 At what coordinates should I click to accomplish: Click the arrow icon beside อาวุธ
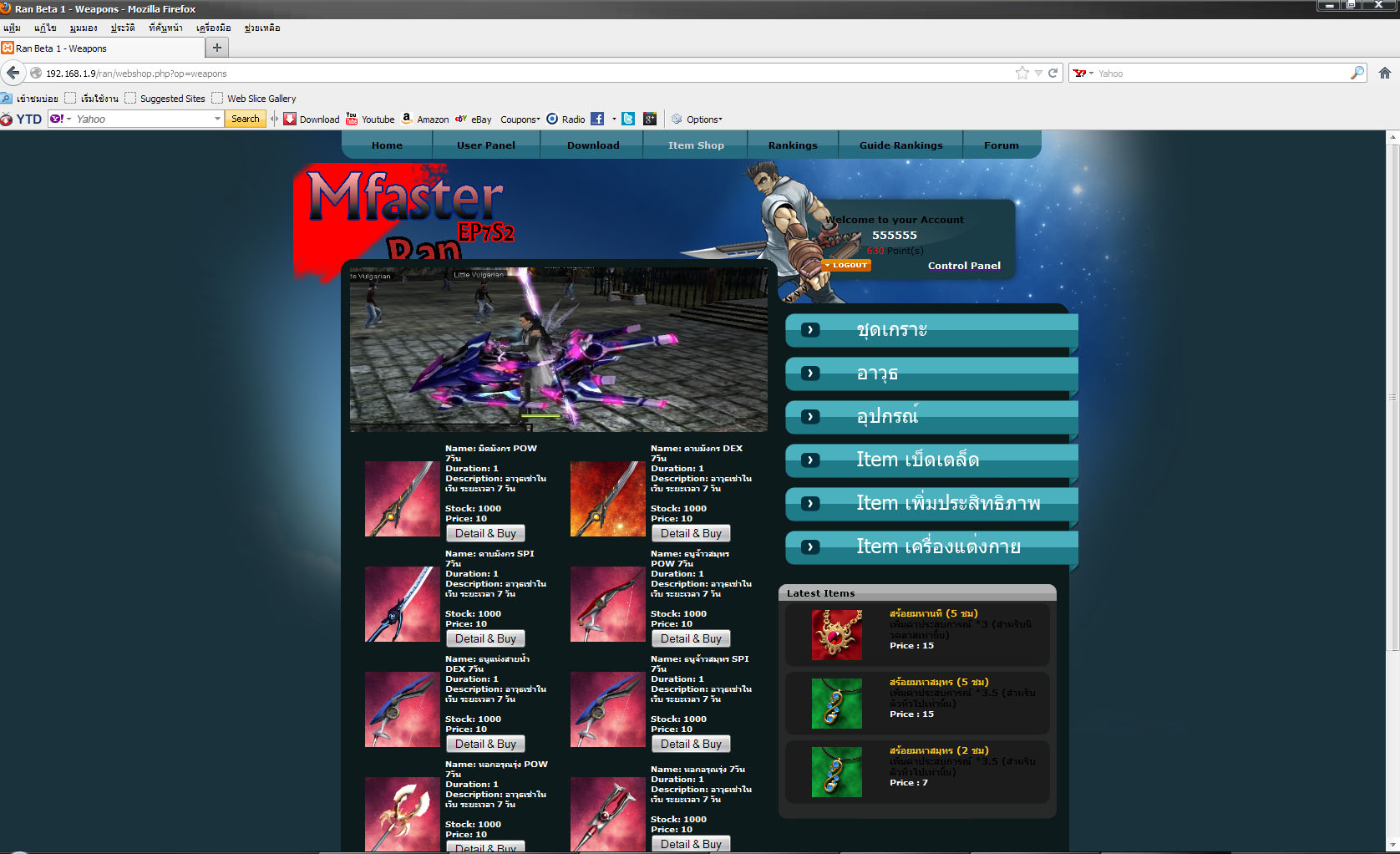click(810, 374)
